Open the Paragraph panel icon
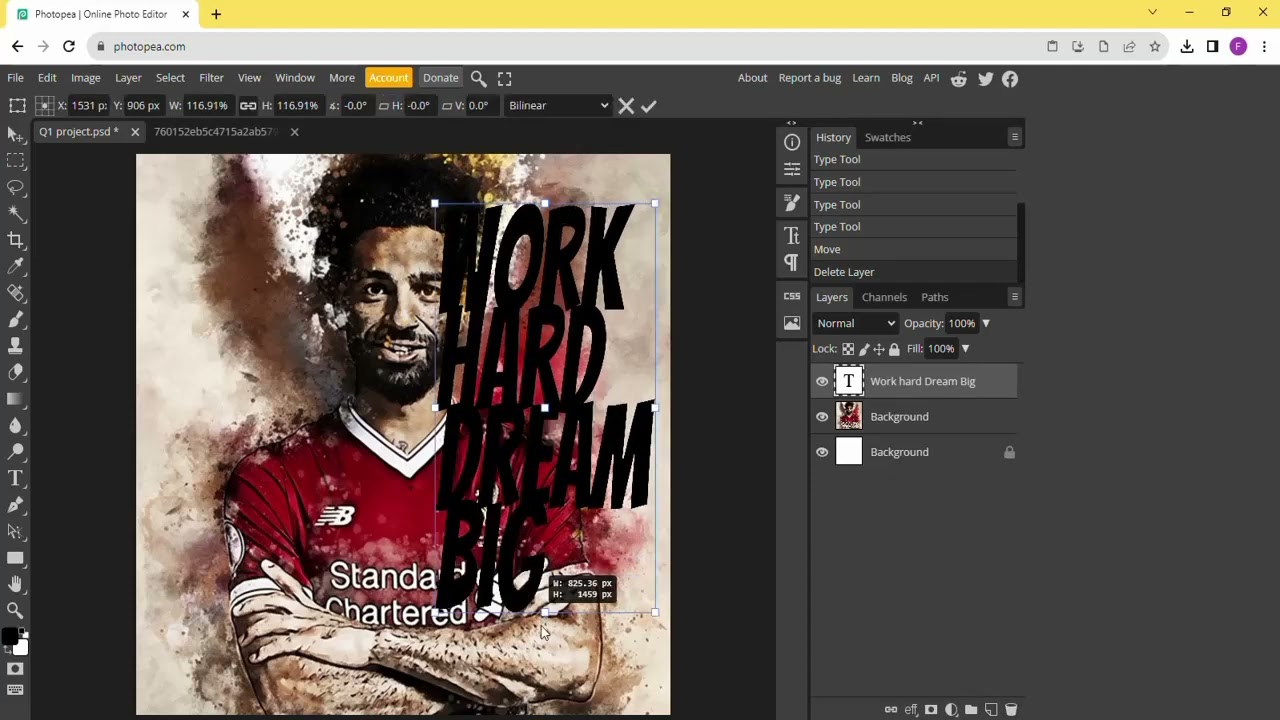 (x=792, y=262)
